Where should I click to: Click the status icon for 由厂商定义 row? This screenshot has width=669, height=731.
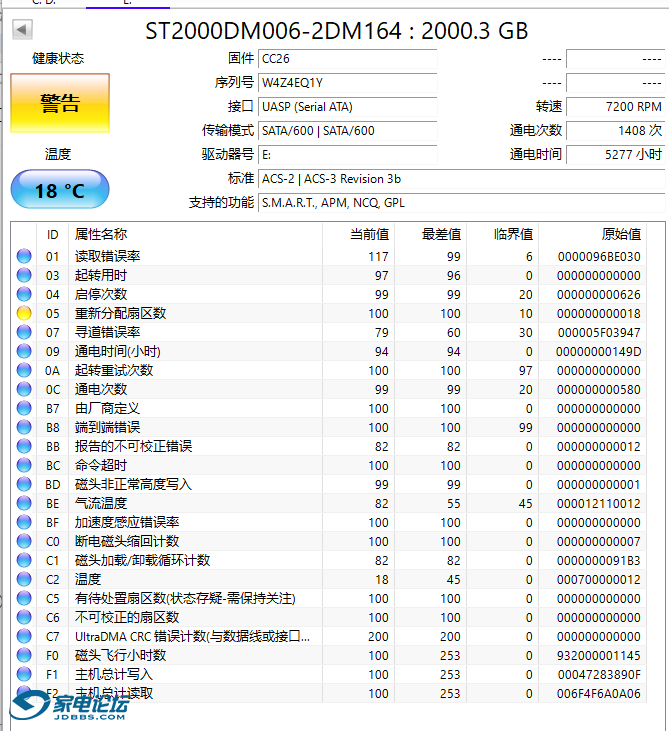point(24,408)
